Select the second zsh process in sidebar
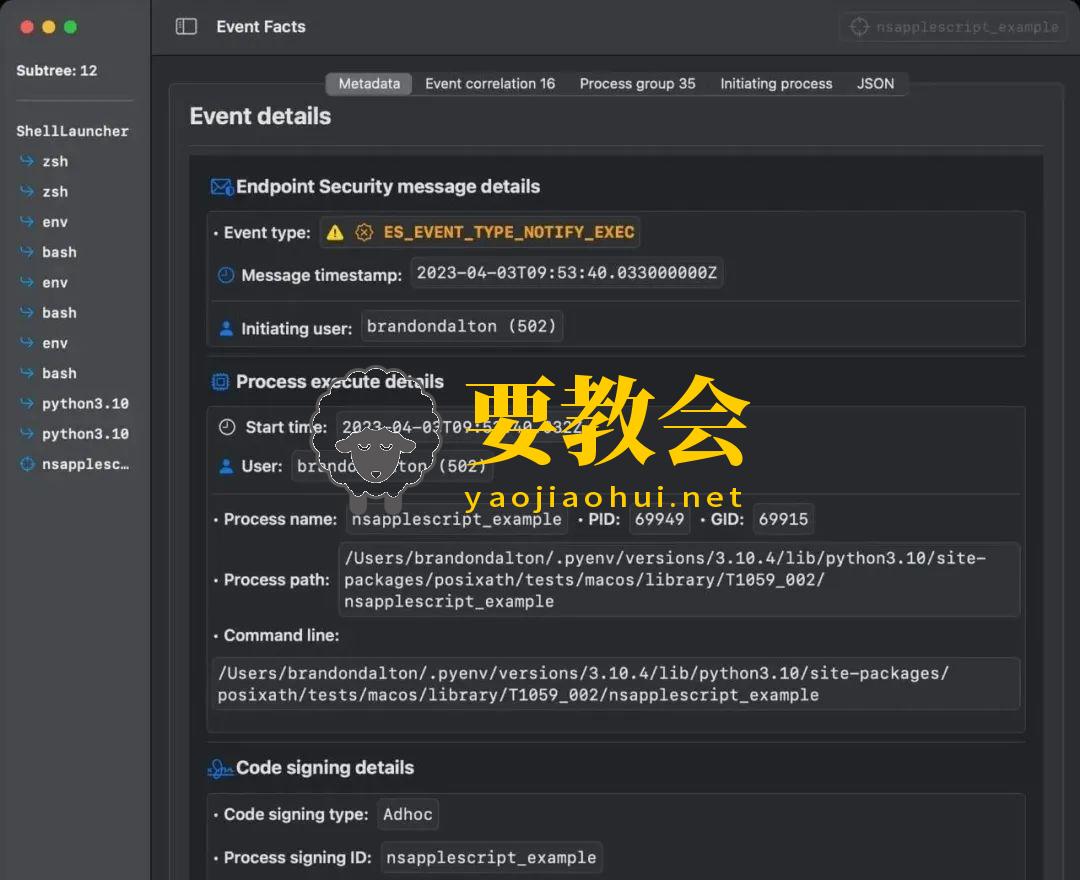Image resolution: width=1080 pixels, height=880 pixels. (55, 191)
